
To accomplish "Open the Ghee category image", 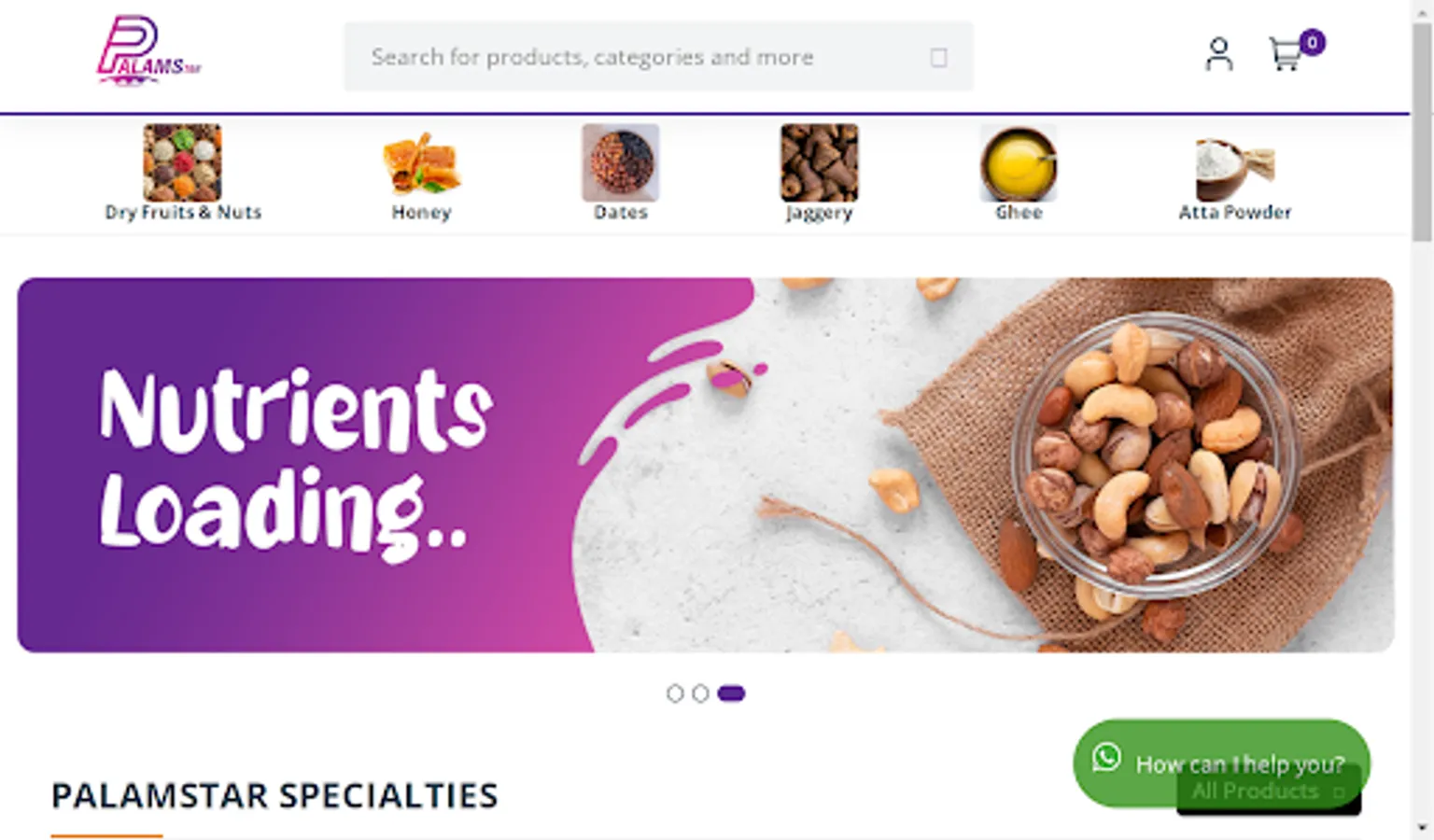I will pos(1019,162).
